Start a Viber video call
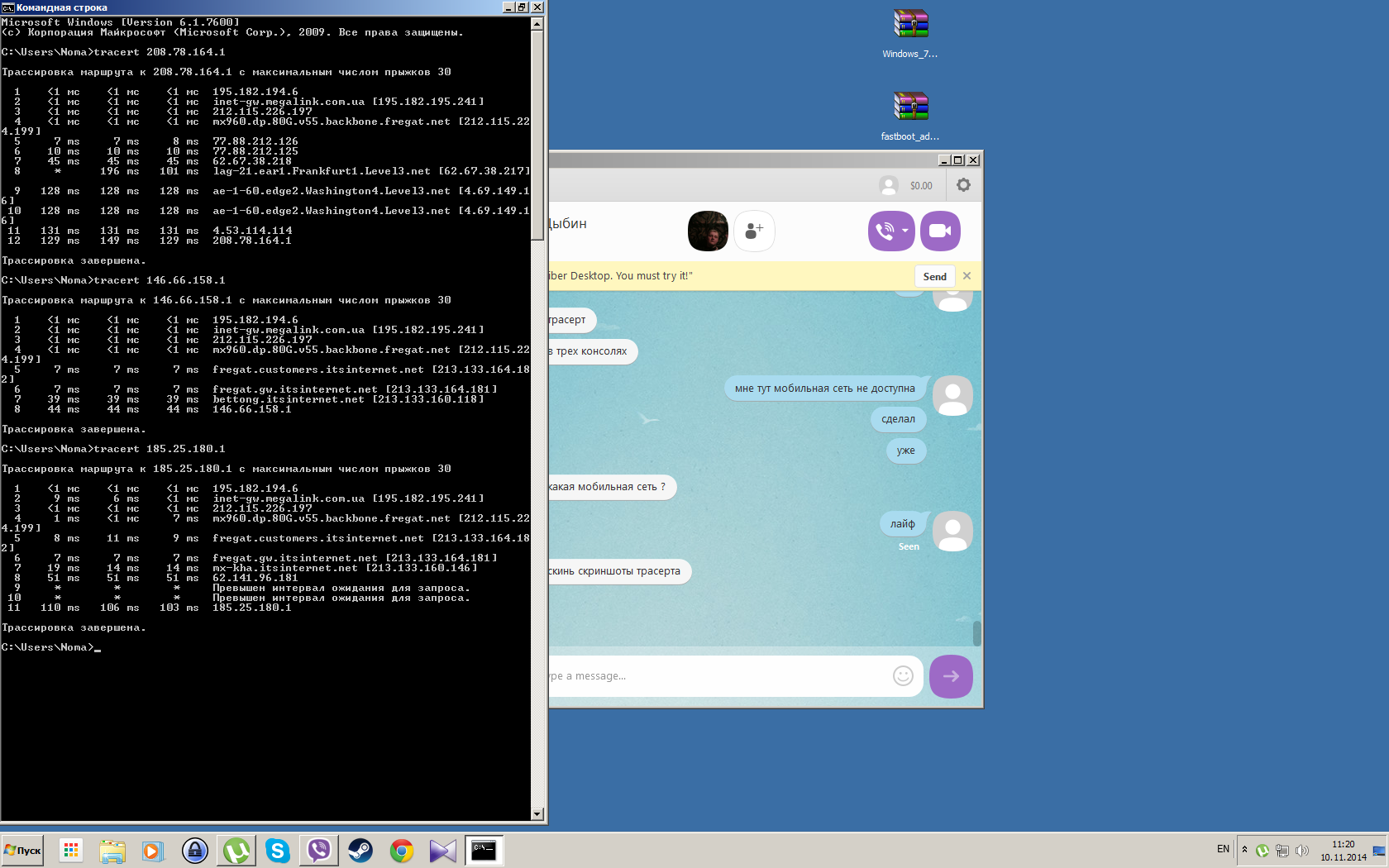This screenshot has height=868, width=1389. click(940, 231)
